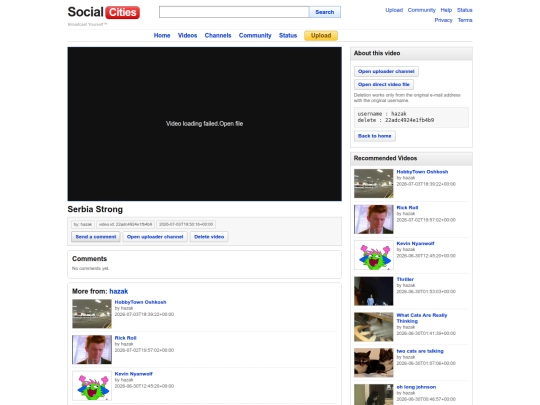
Task: Open What Cats Are Really Thinking thumbnail
Action: tap(374, 327)
